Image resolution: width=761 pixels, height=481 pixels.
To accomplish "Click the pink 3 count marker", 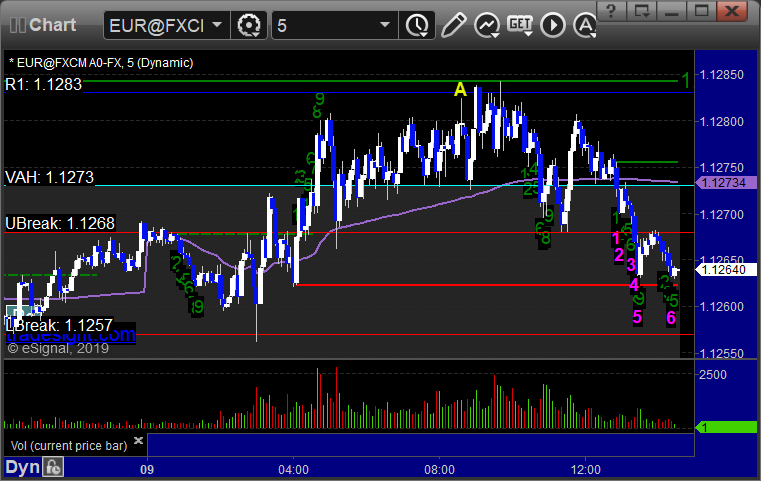I will (630, 265).
